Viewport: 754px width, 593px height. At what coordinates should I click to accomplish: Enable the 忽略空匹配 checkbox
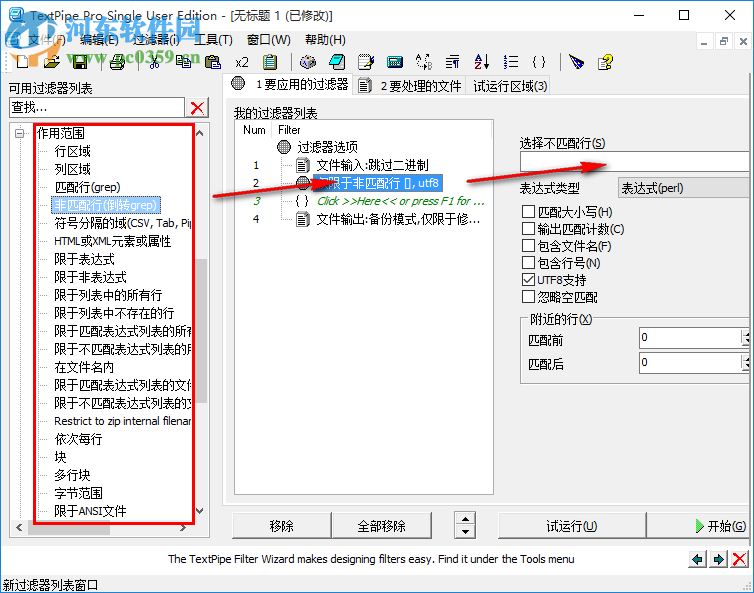coord(528,297)
